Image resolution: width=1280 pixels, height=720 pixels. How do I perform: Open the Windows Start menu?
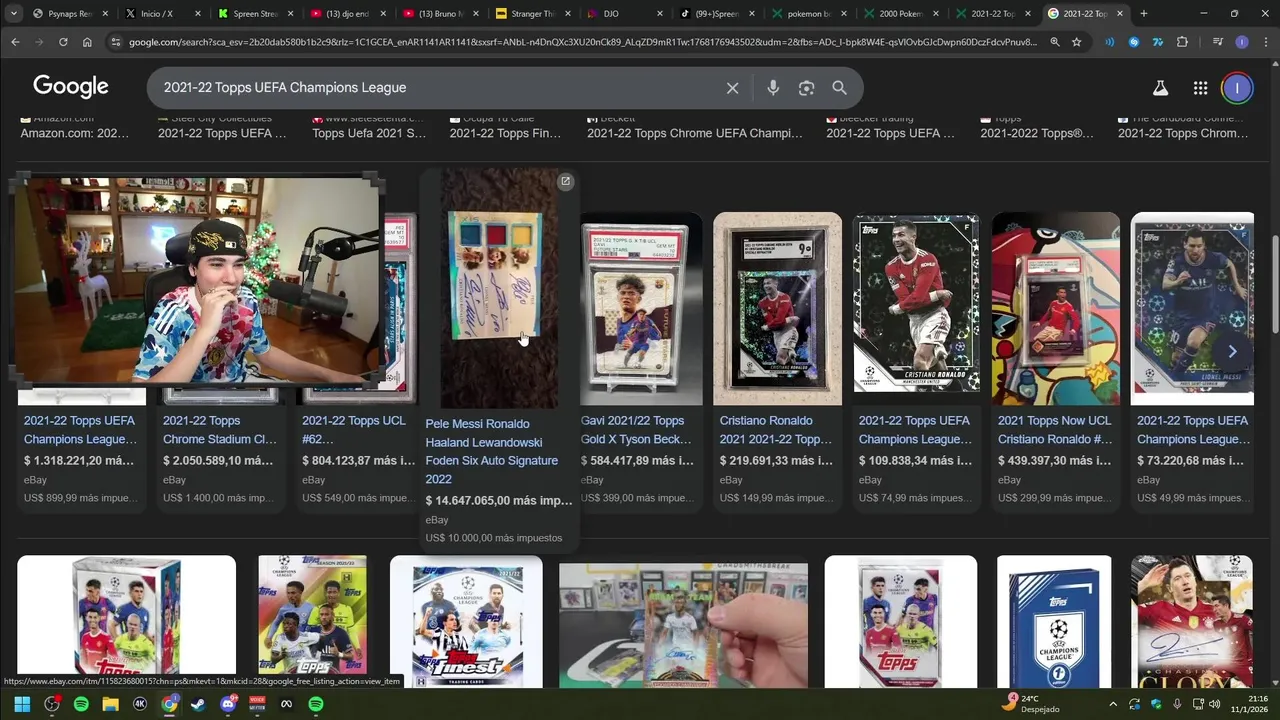pos(22,704)
